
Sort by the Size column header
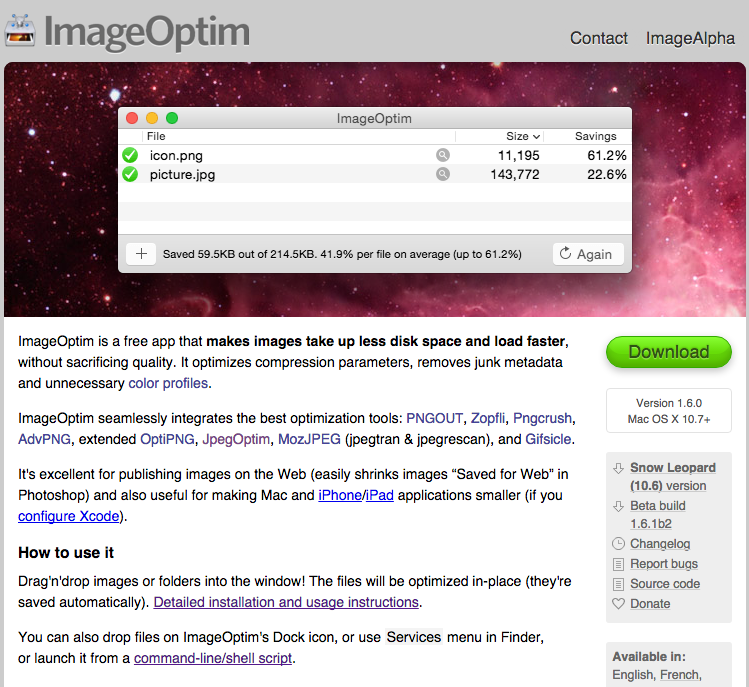click(x=523, y=137)
